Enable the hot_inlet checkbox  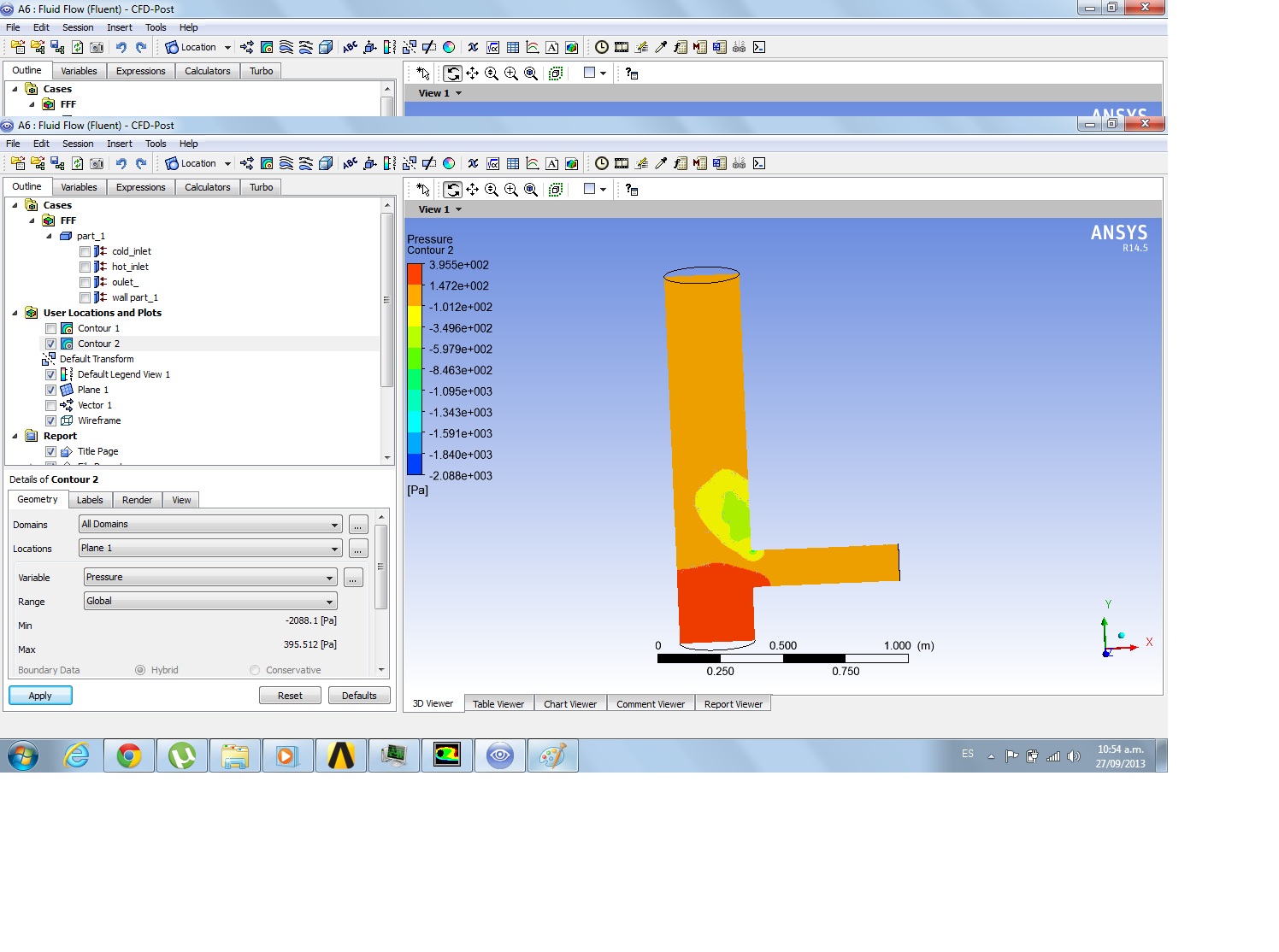pos(85,267)
